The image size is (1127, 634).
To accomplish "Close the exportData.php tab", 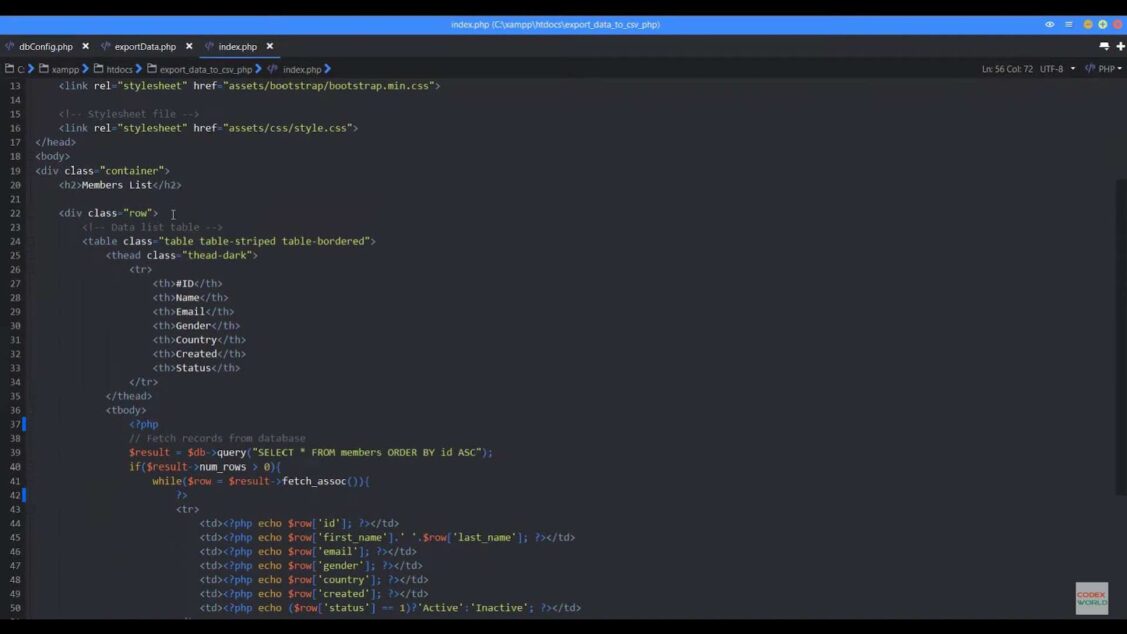I will pyautogui.click(x=189, y=46).
